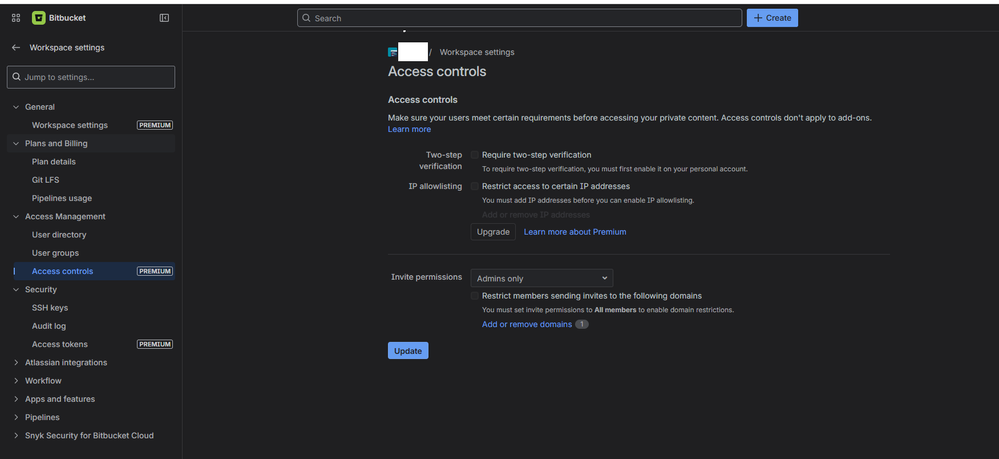Open Learn more link under description
The height and width of the screenshot is (459, 999).
409,129
